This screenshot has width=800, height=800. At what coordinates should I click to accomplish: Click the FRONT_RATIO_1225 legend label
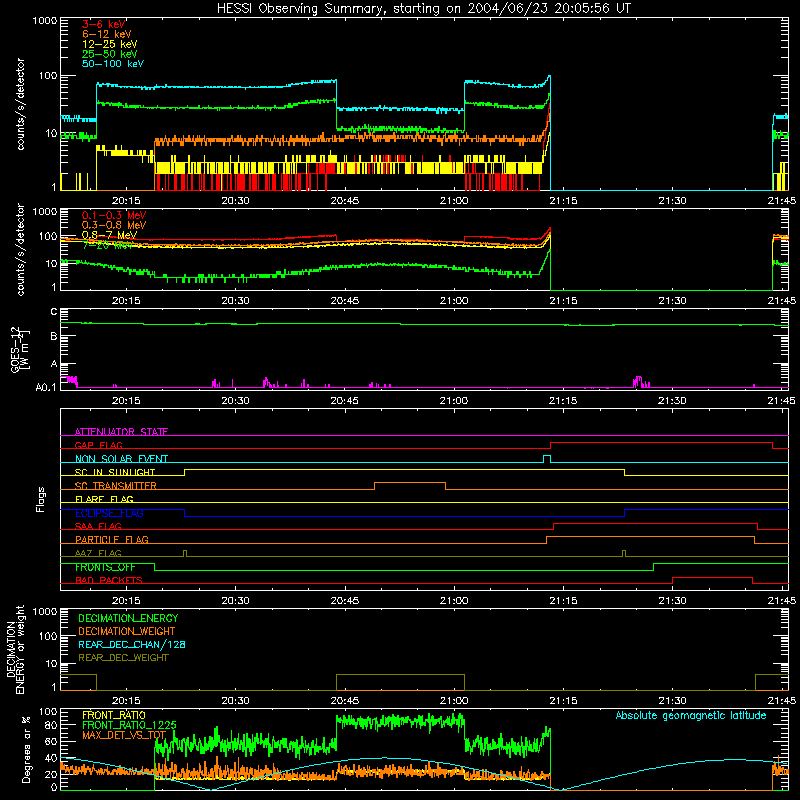pos(129,725)
